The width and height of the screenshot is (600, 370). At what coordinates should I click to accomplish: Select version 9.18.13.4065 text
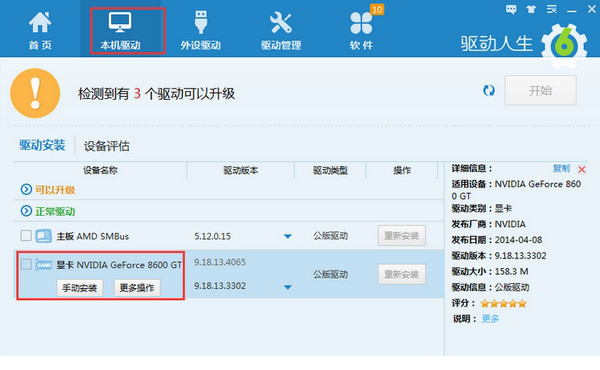click(220, 262)
